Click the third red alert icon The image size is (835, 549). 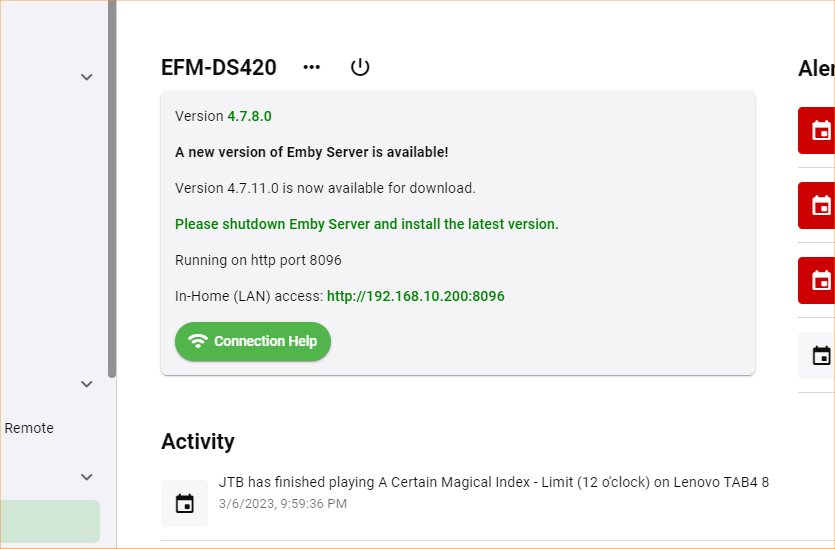tap(820, 280)
